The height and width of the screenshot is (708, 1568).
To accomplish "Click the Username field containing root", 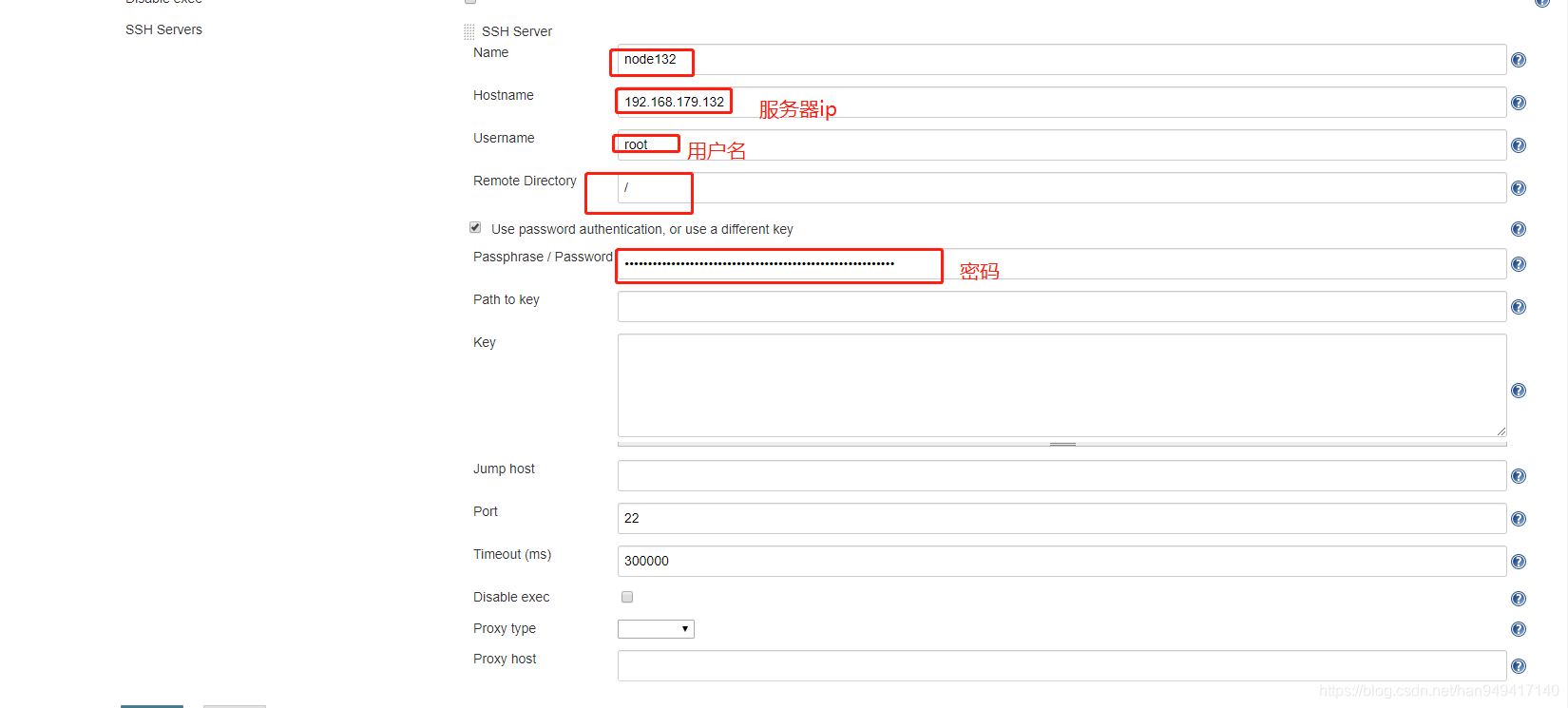I will (x=1061, y=145).
